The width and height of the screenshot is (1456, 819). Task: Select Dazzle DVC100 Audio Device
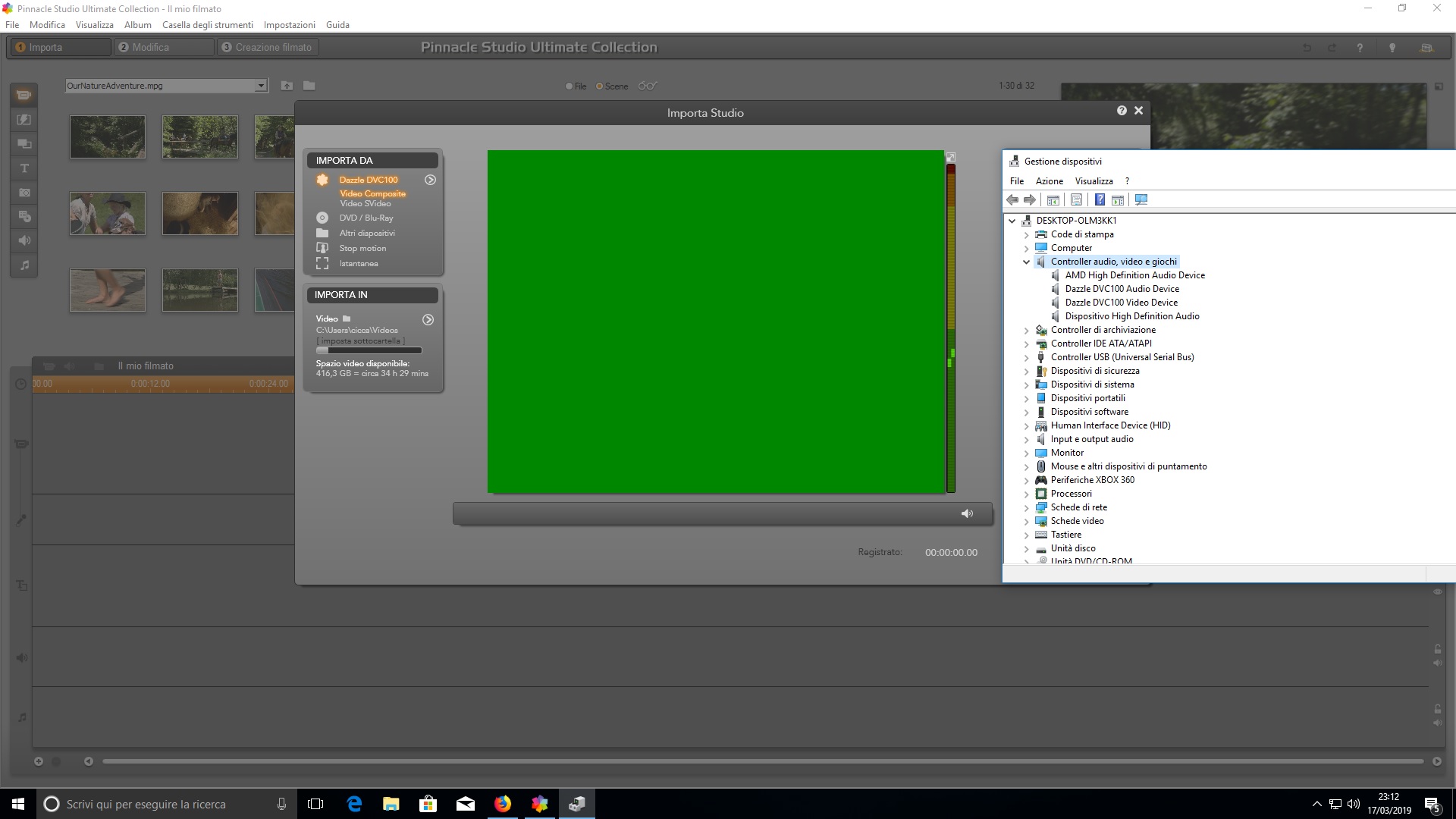point(1122,289)
